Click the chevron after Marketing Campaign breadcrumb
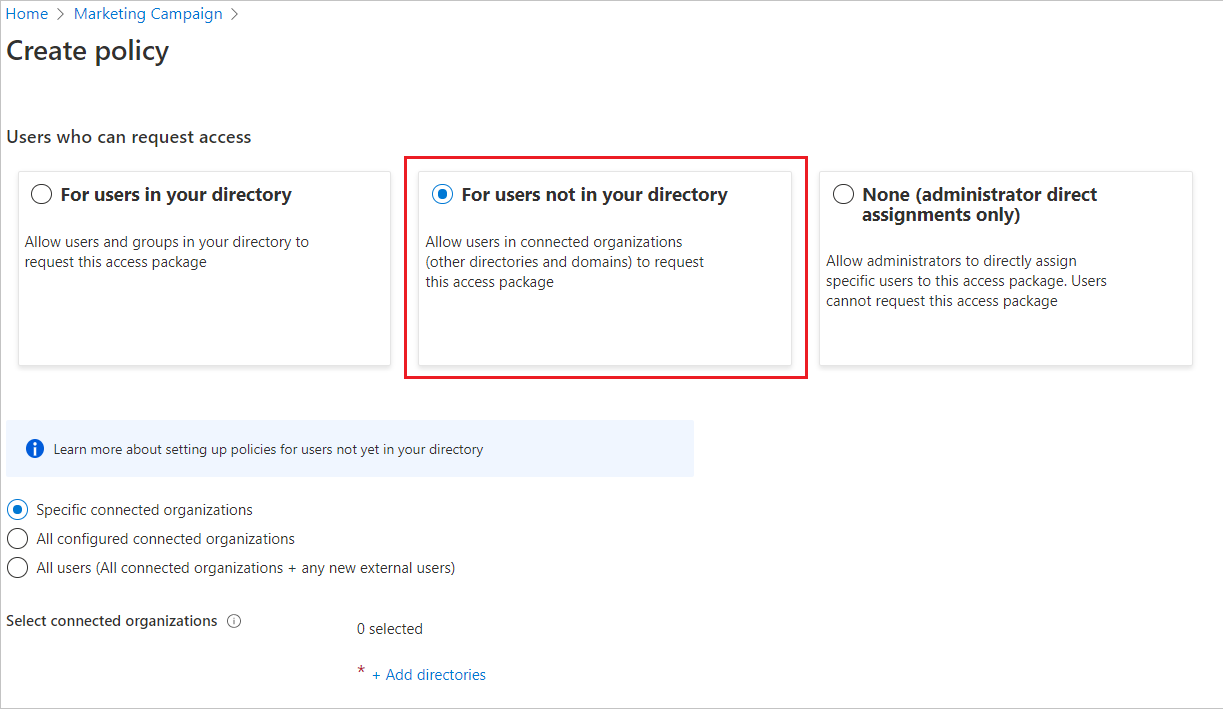 234,13
